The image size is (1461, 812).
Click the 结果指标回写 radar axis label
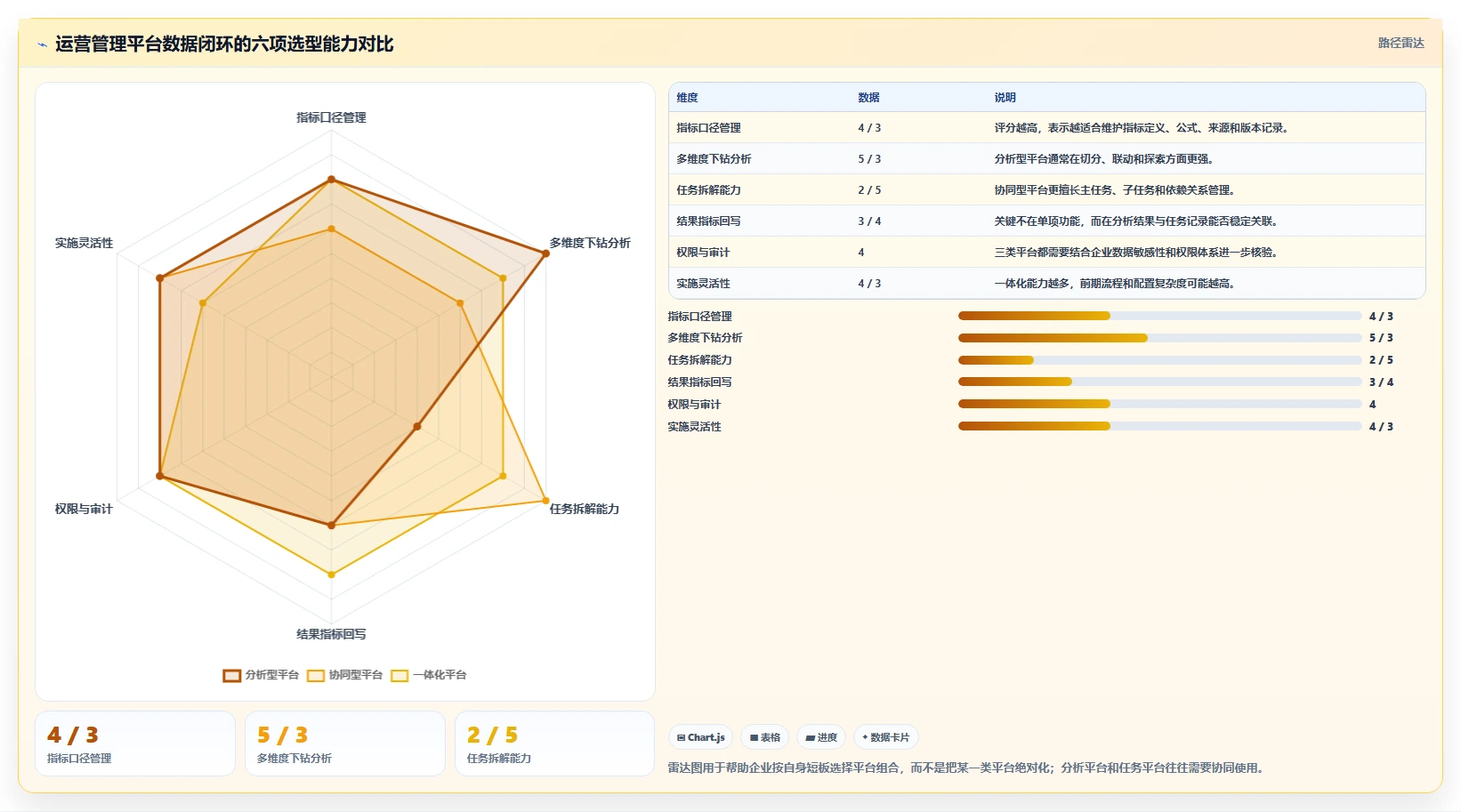[331, 634]
